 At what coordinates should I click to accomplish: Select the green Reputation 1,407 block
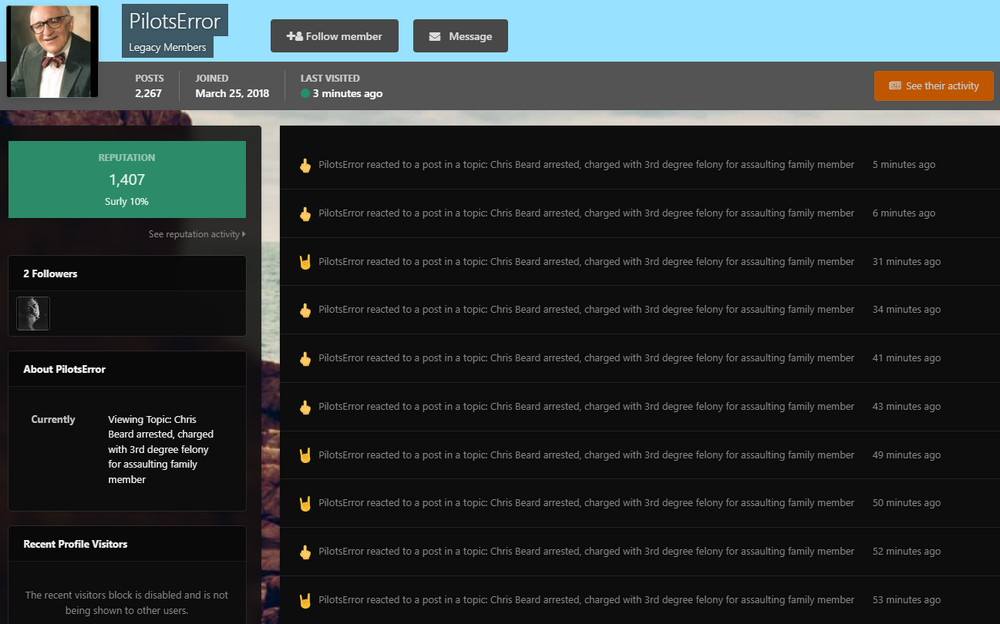click(x=127, y=179)
